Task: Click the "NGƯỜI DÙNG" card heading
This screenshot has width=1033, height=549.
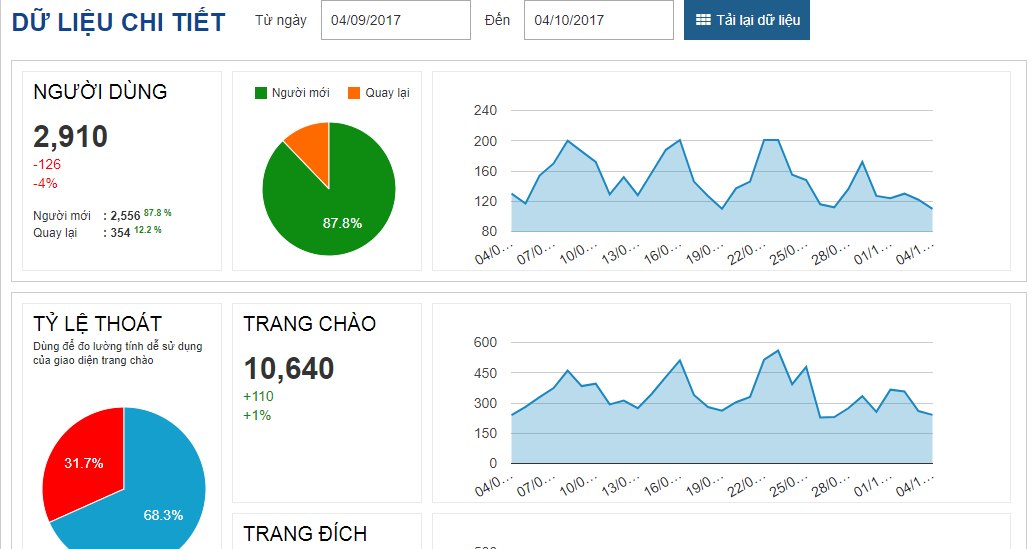Action: click(x=100, y=92)
